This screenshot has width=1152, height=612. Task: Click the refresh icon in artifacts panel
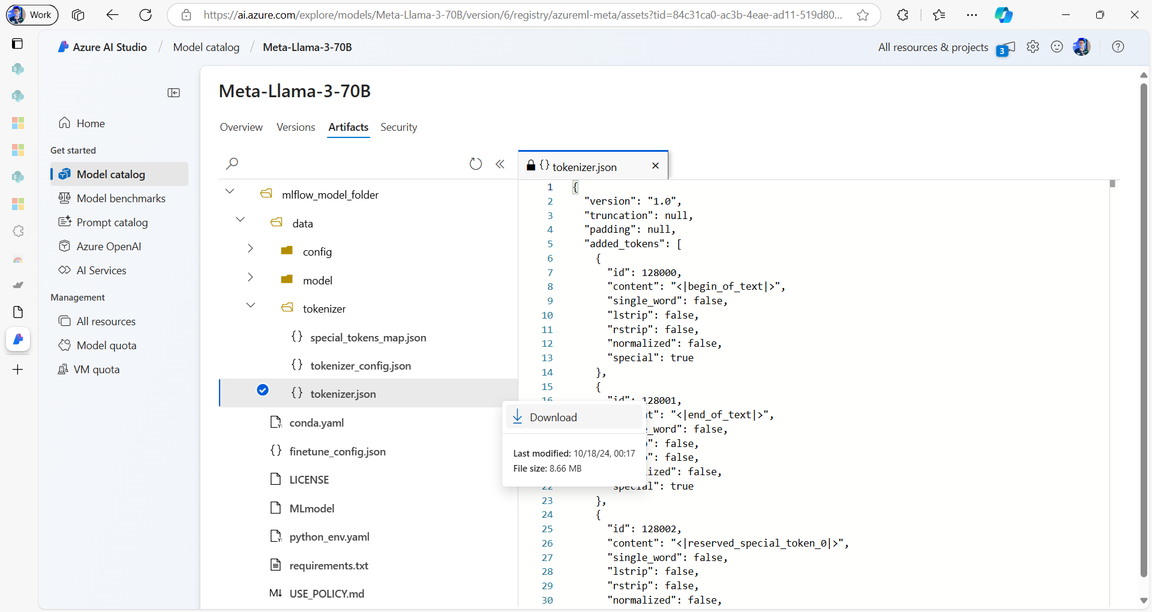pyautogui.click(x=475, y=164)
